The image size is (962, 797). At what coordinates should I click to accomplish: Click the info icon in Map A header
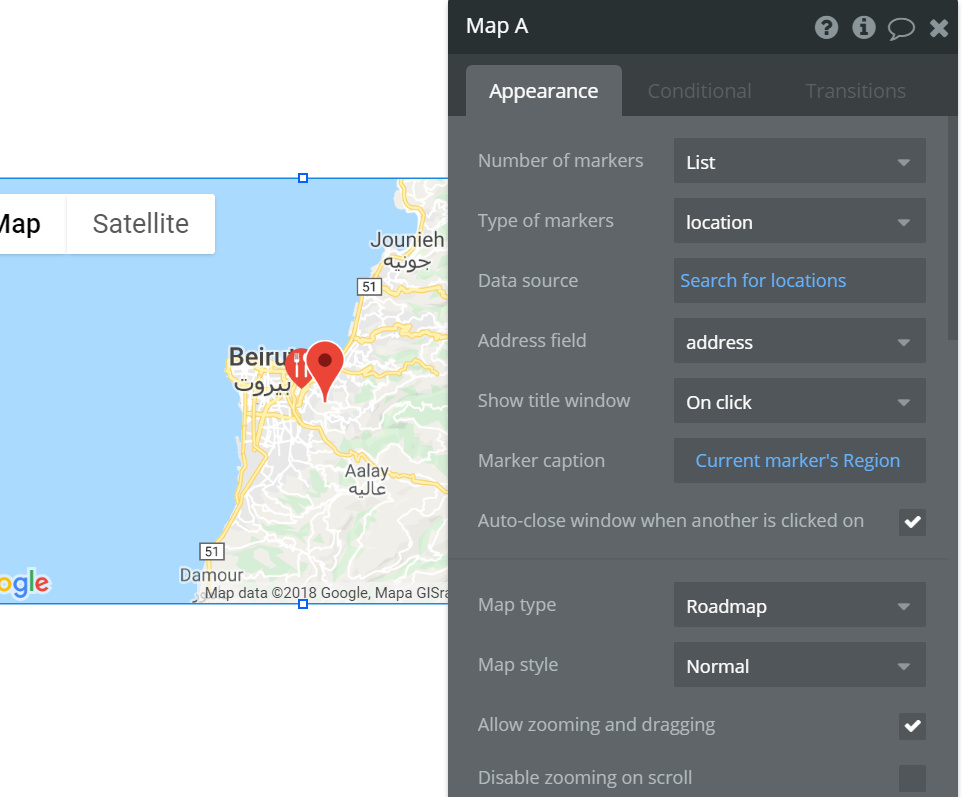click(863, 27)
